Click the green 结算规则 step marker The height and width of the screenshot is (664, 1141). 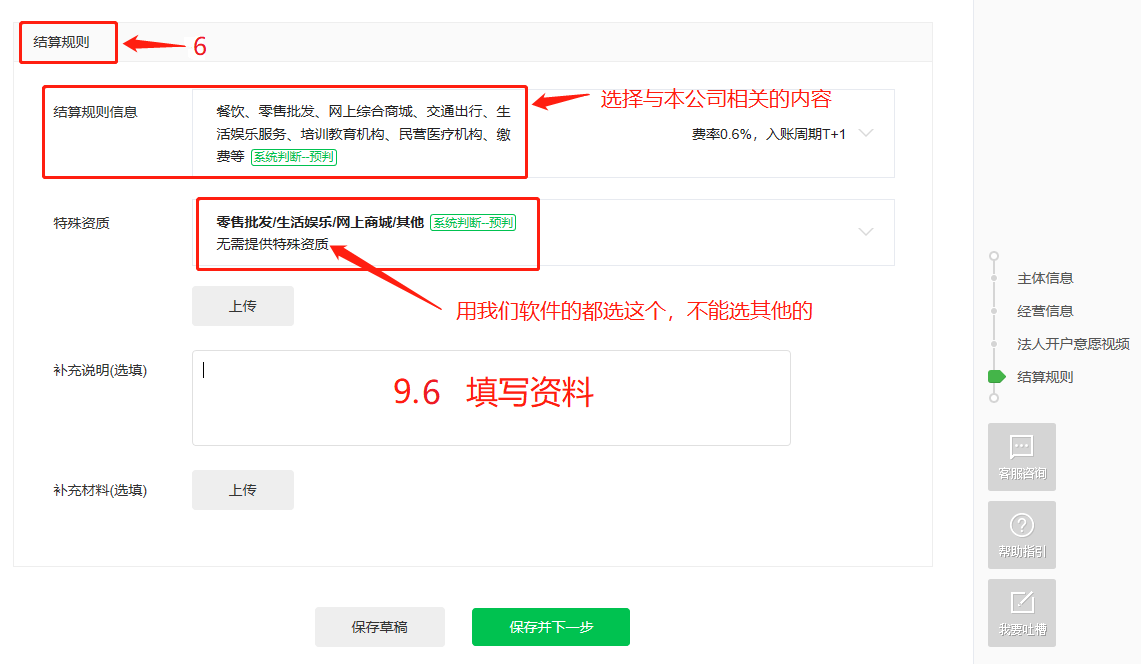[x=996, y=377]
